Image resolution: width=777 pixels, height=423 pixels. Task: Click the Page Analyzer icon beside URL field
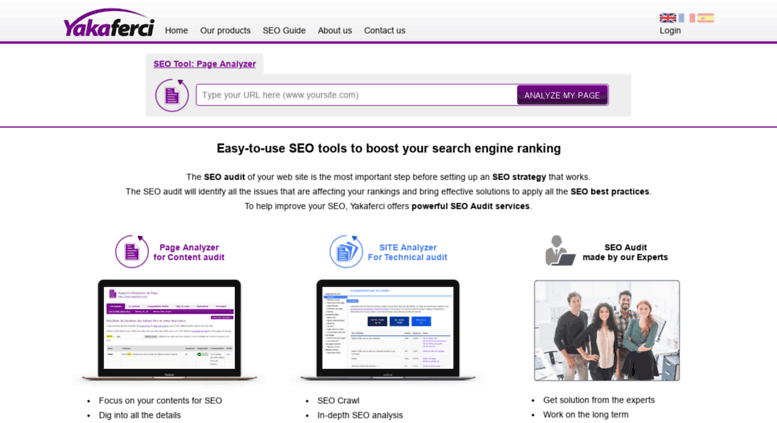171,95
